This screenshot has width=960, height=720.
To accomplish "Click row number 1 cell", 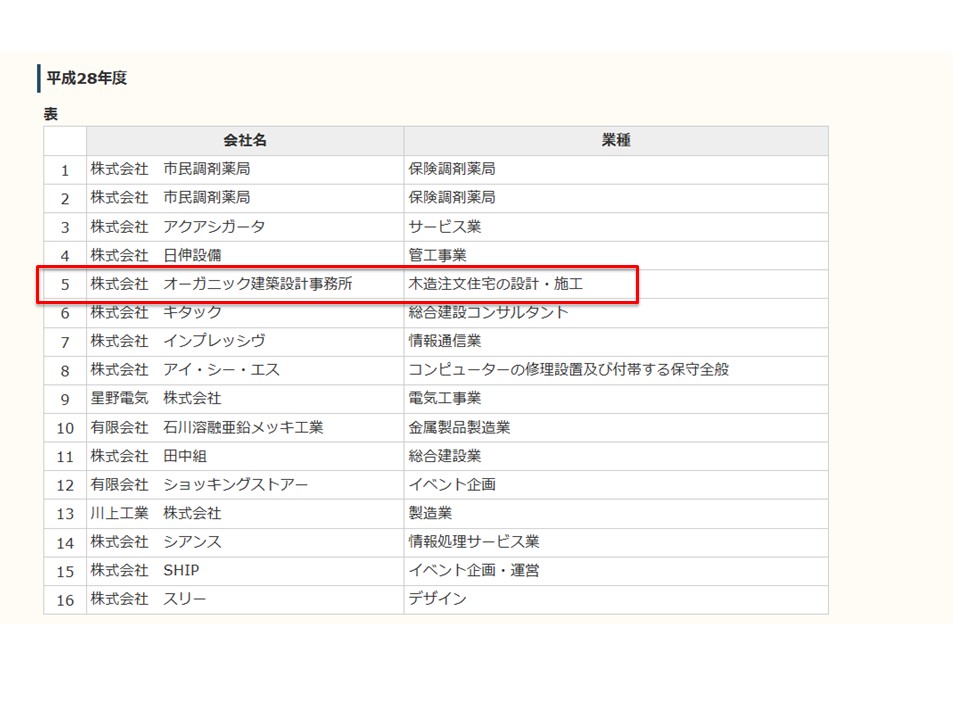I will (65, 170).
